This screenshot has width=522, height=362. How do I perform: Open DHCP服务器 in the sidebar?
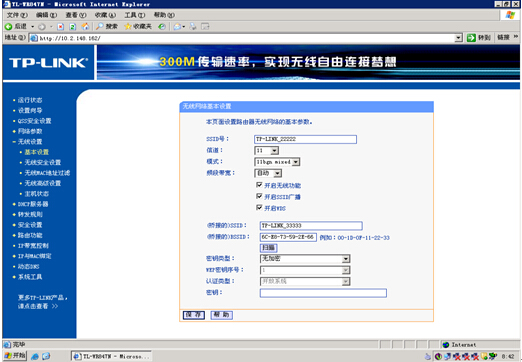pyautogui.click(x=33, y=204)
